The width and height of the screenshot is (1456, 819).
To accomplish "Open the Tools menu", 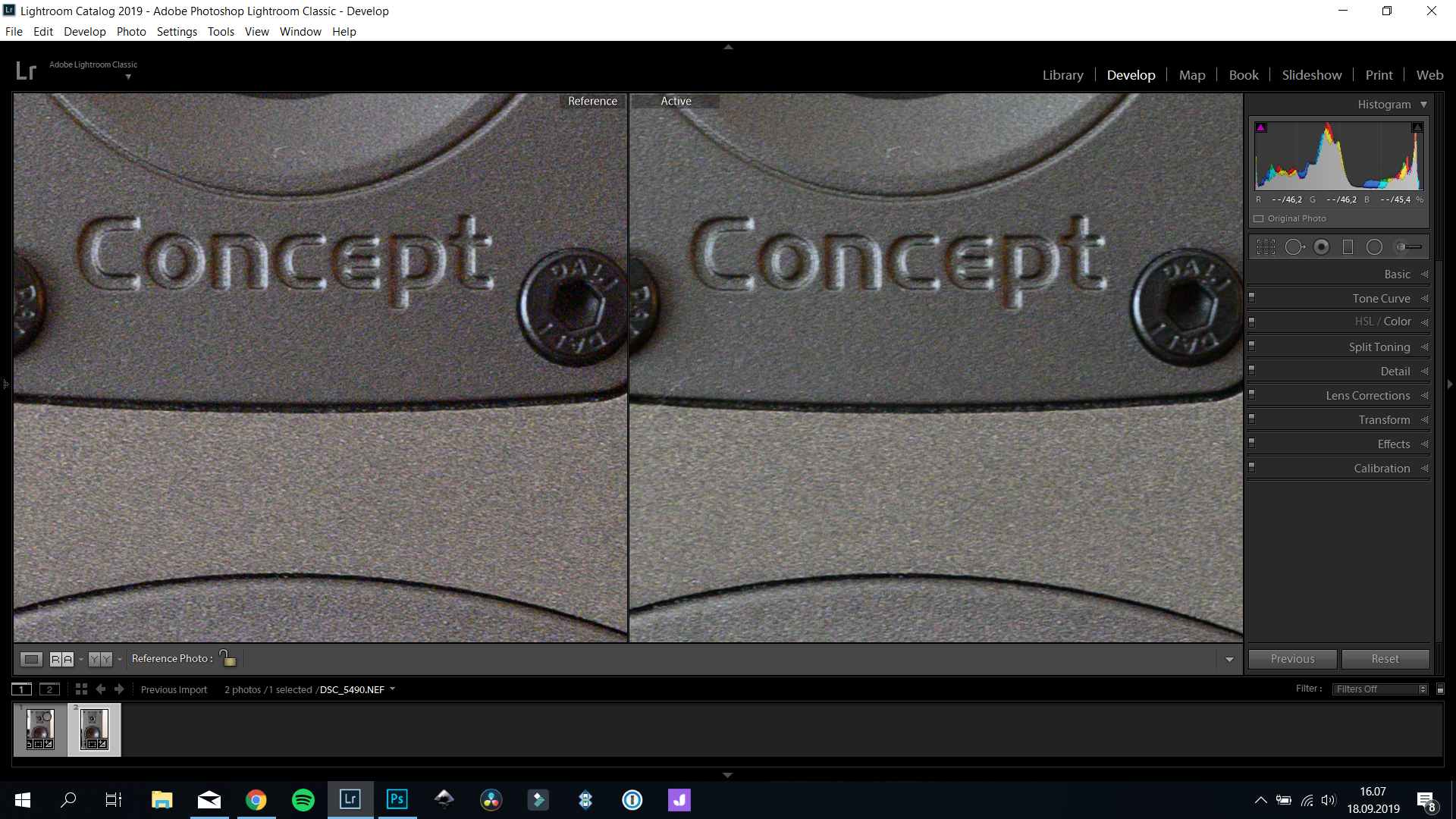I will click(x=221, y=32).
